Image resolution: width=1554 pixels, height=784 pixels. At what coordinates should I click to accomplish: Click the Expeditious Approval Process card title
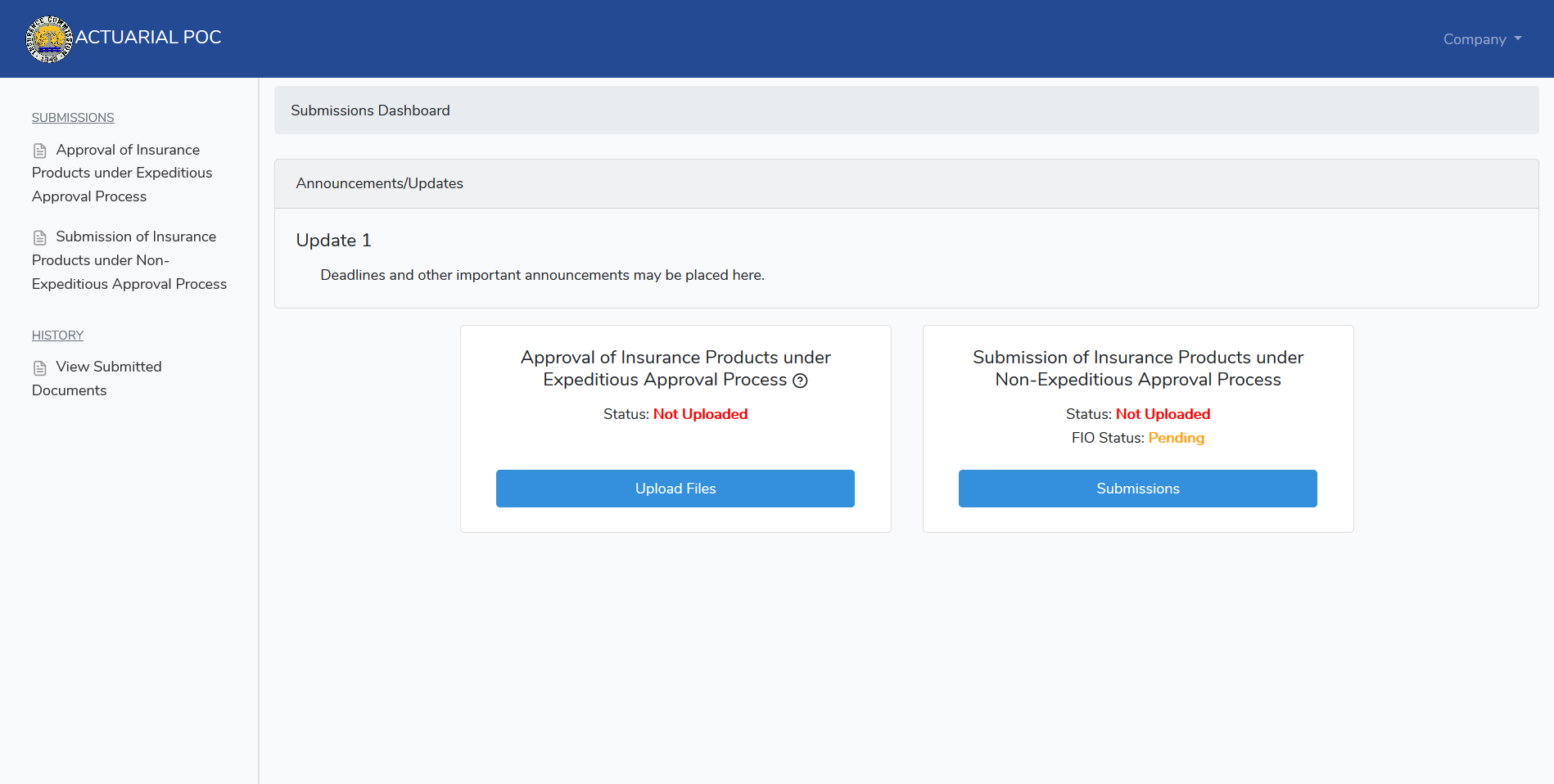pyautogui.click(x=675, y=368)
